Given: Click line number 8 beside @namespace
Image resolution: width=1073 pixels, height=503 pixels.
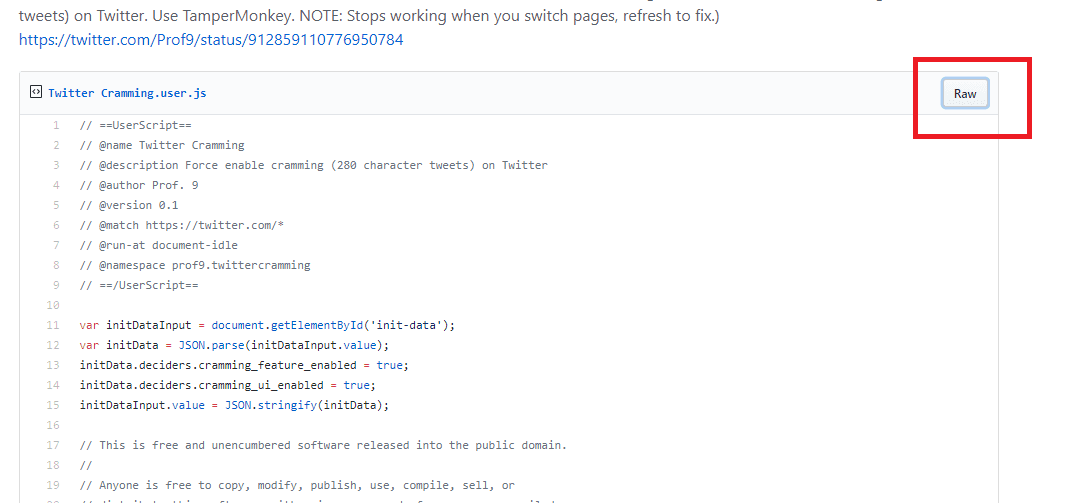Looking at the screenshot, I should click(x=56, y=265).
